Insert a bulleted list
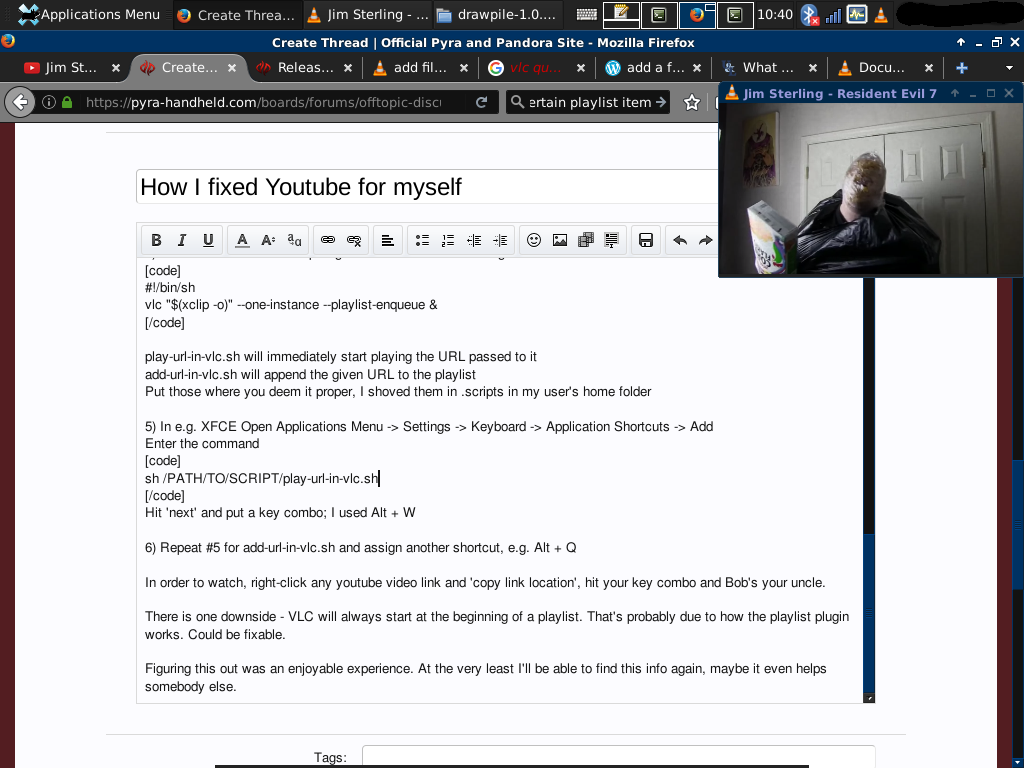The width and height of the screenshot is (1024, 768). (x=422, y=240)
